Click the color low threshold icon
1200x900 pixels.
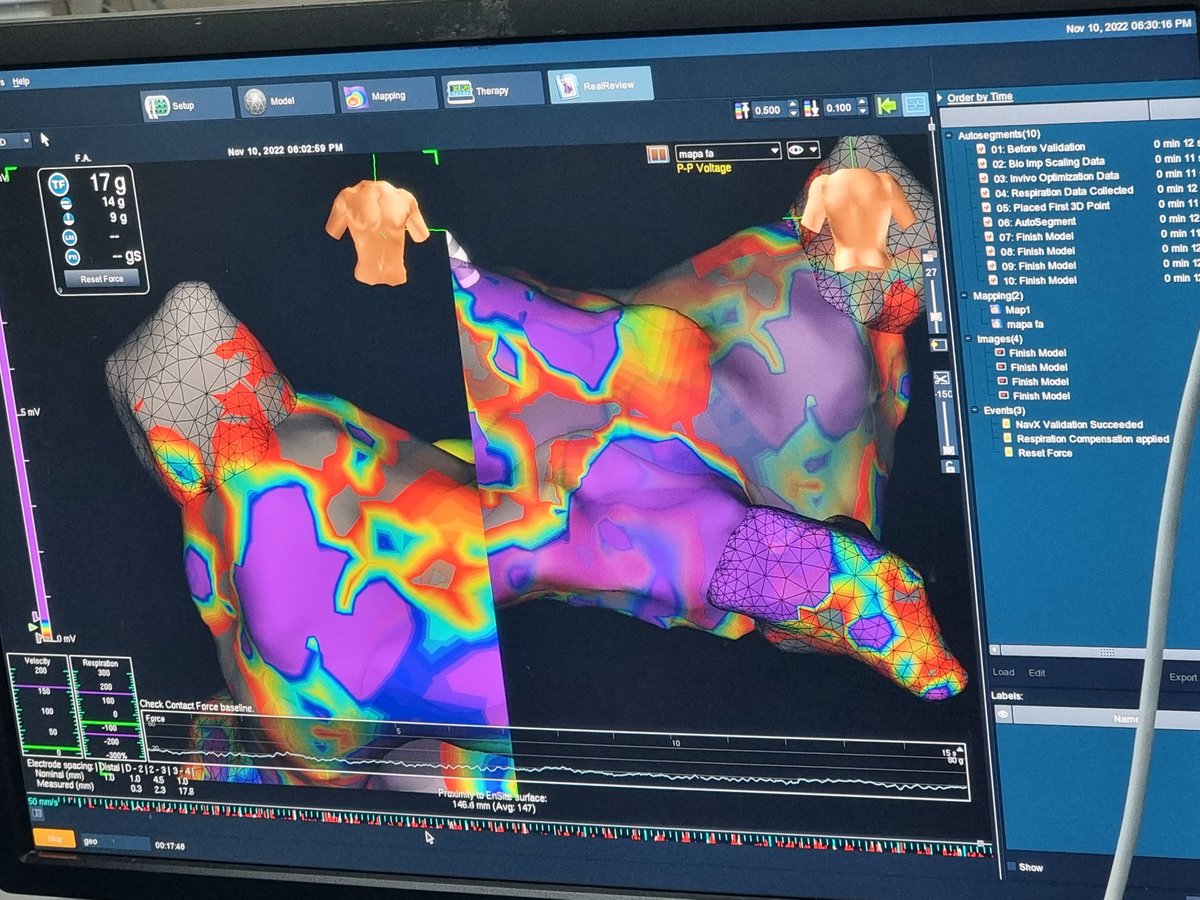[811, 108]
